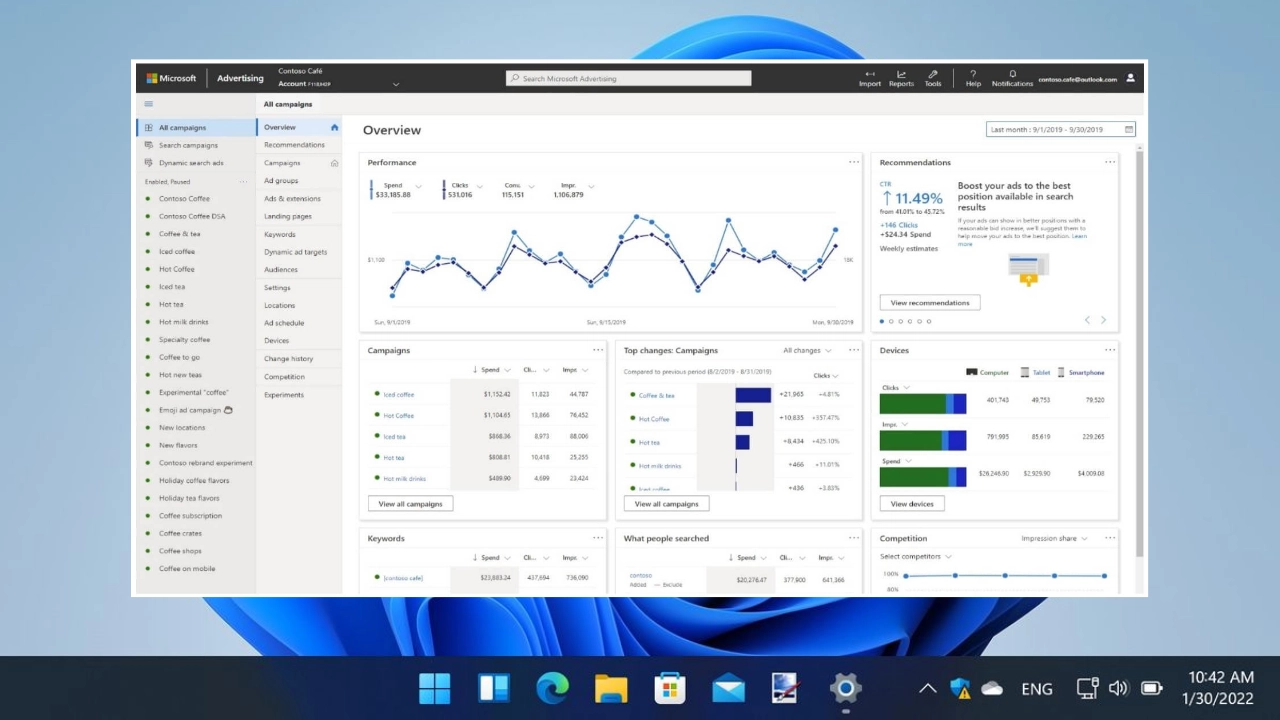1280x720 pixels.
Task: Open the Spend metric dropdown in Performance
Action: (418, 186)
